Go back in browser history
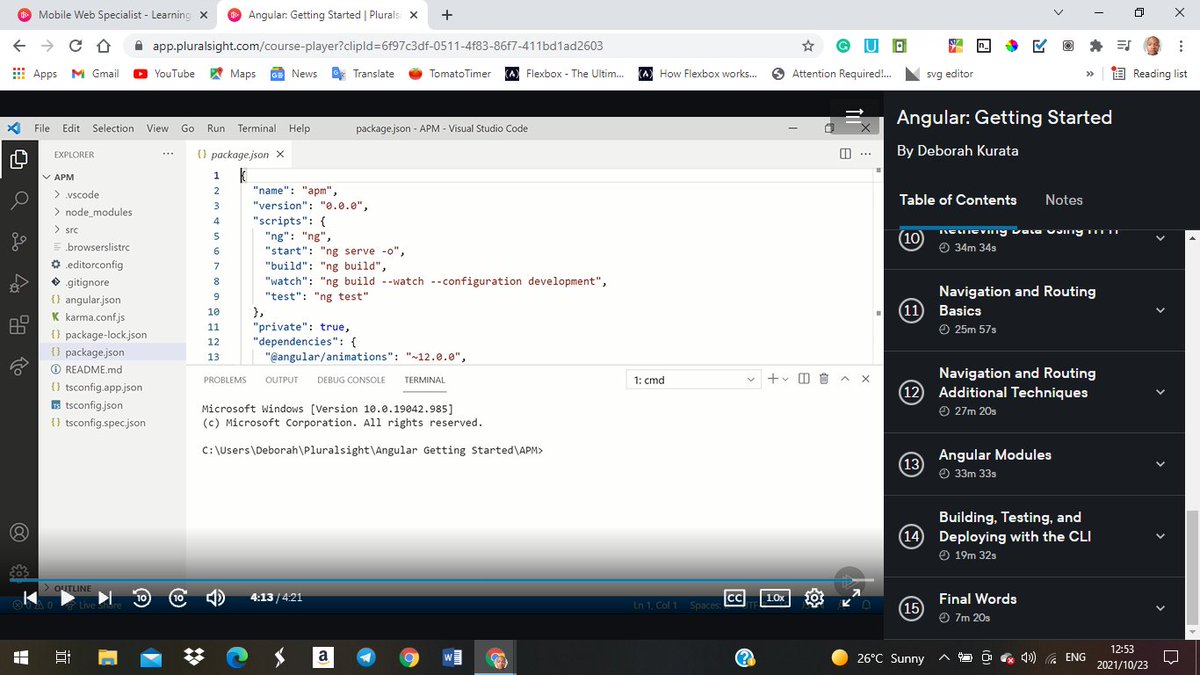This screenshot has width=1200, height=675. (20, 46)
